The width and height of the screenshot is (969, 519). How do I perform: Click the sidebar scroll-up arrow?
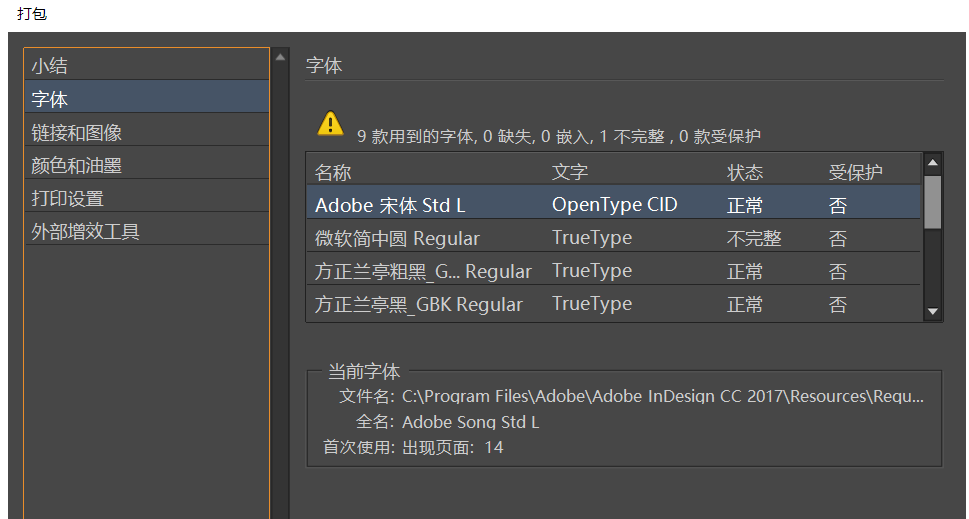coord(280,58)
